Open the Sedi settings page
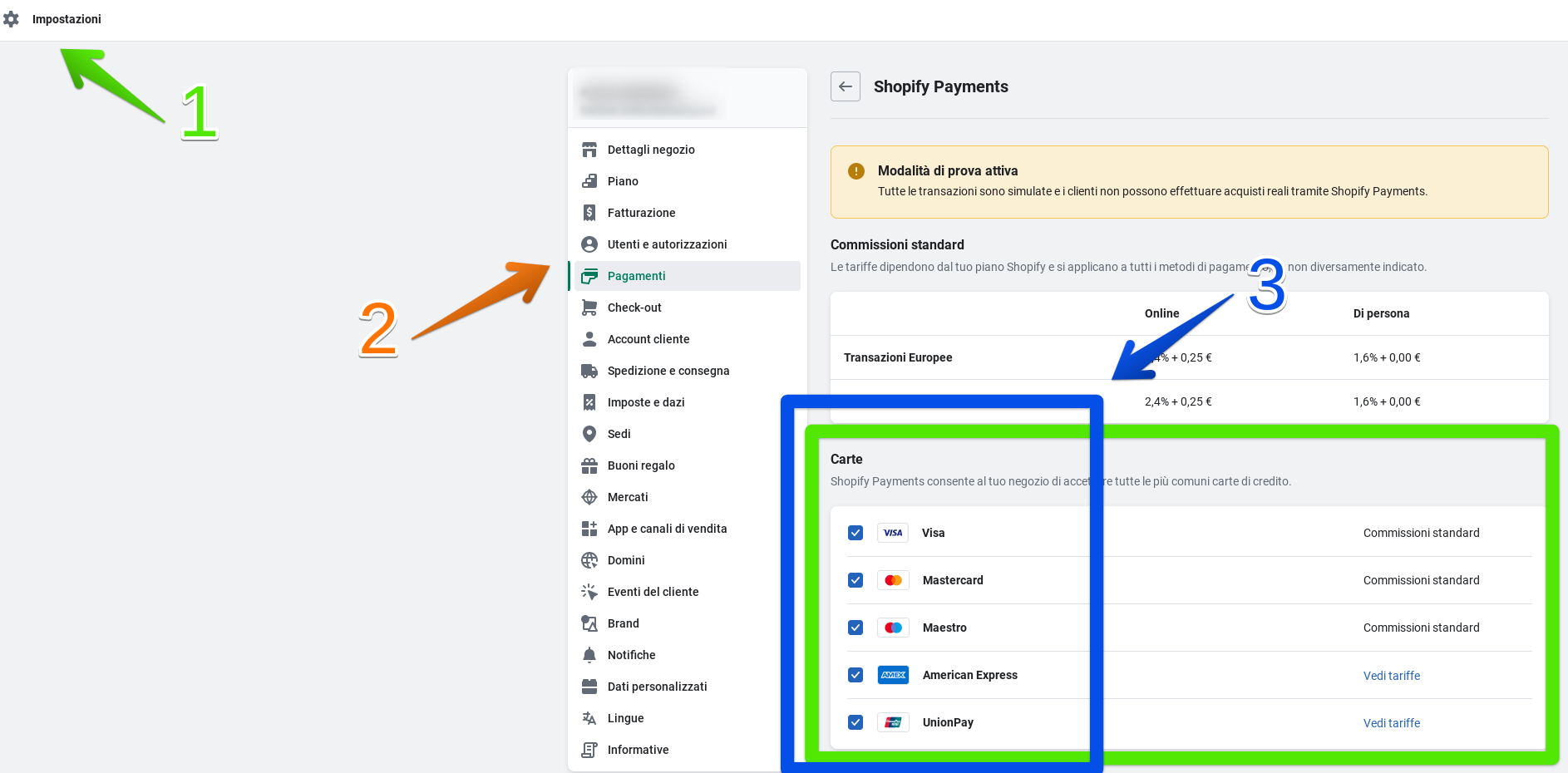Image resolution: width=1568 pixels, height=773 pixels. pyautogui.click(x=687, y=434)
